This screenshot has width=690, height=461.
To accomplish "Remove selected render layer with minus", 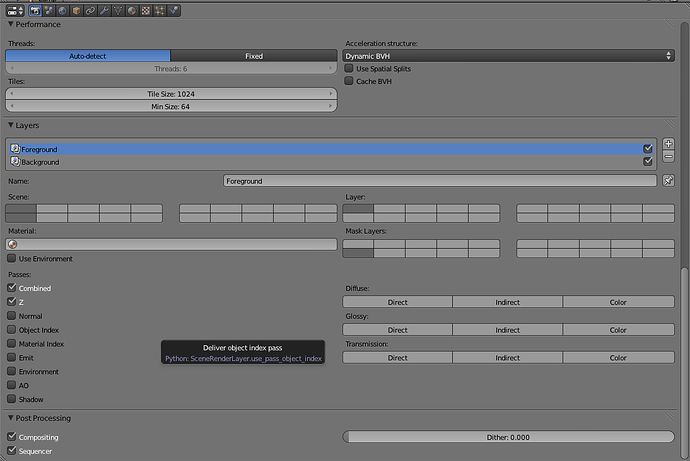I will [x=668, y=157].
